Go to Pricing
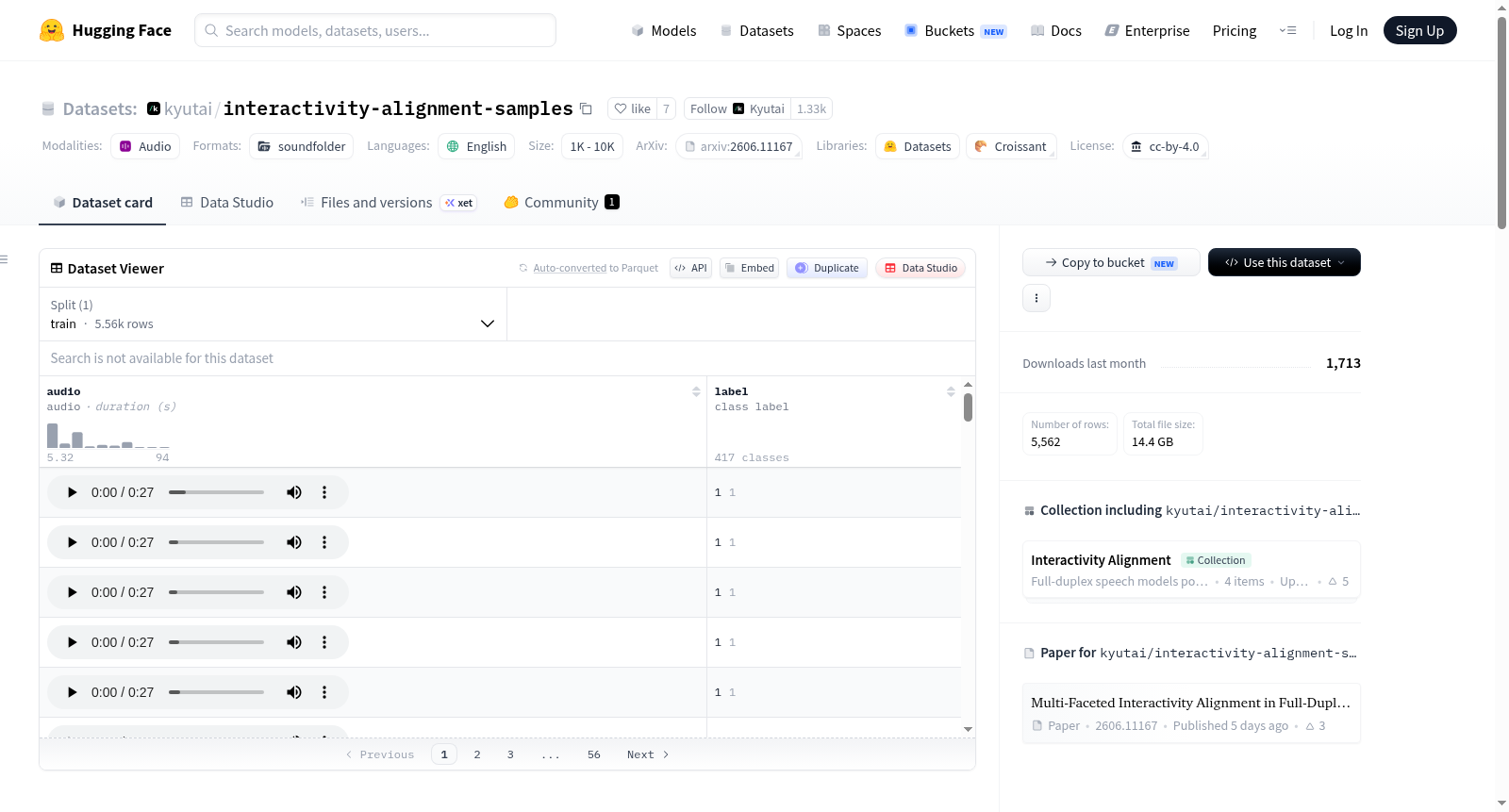Viewport: 1509px width, 812px height. (1235, 31)
